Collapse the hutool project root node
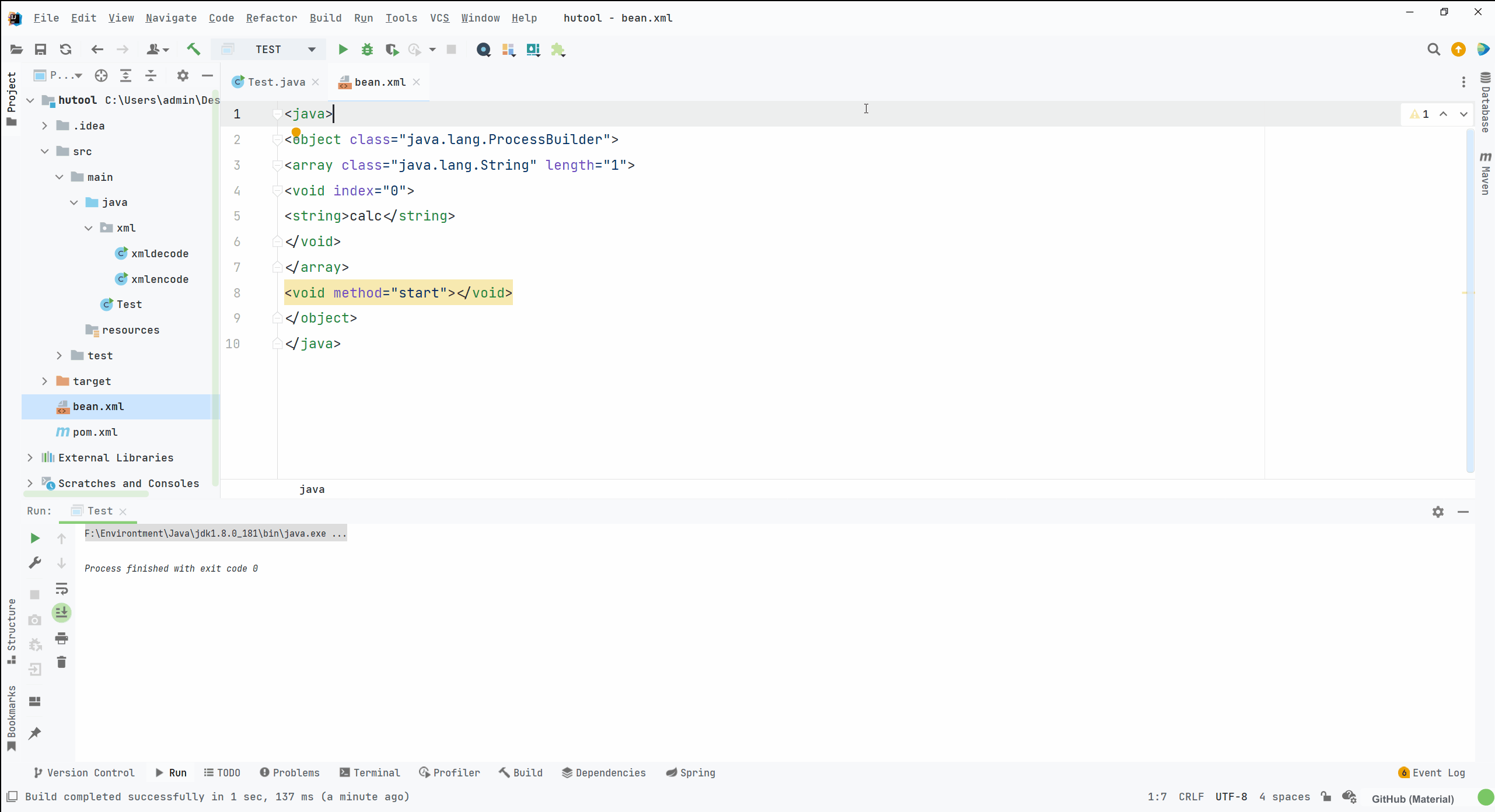 coord(30,100)
